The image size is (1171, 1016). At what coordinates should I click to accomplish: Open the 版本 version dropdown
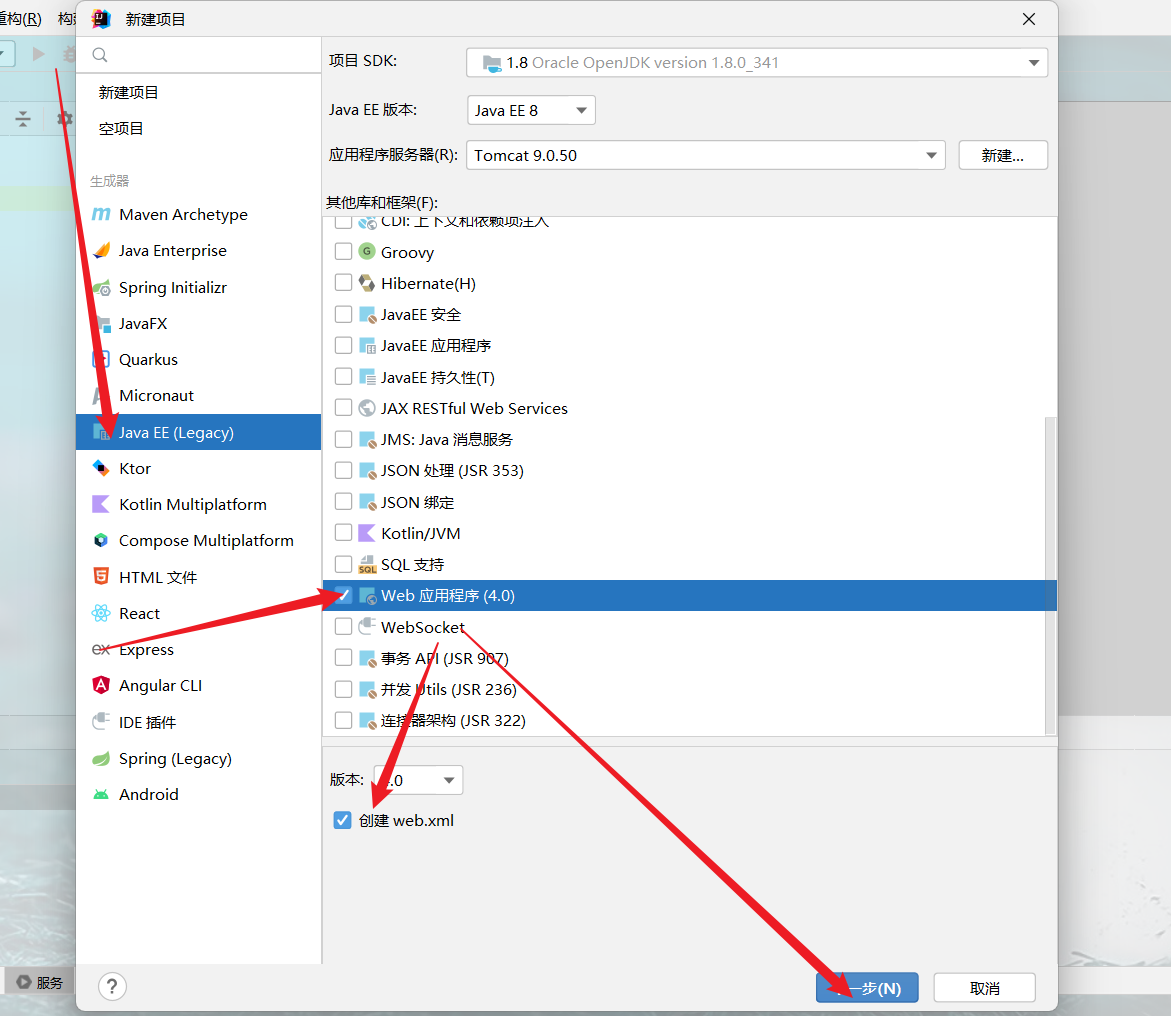[418, 780]
